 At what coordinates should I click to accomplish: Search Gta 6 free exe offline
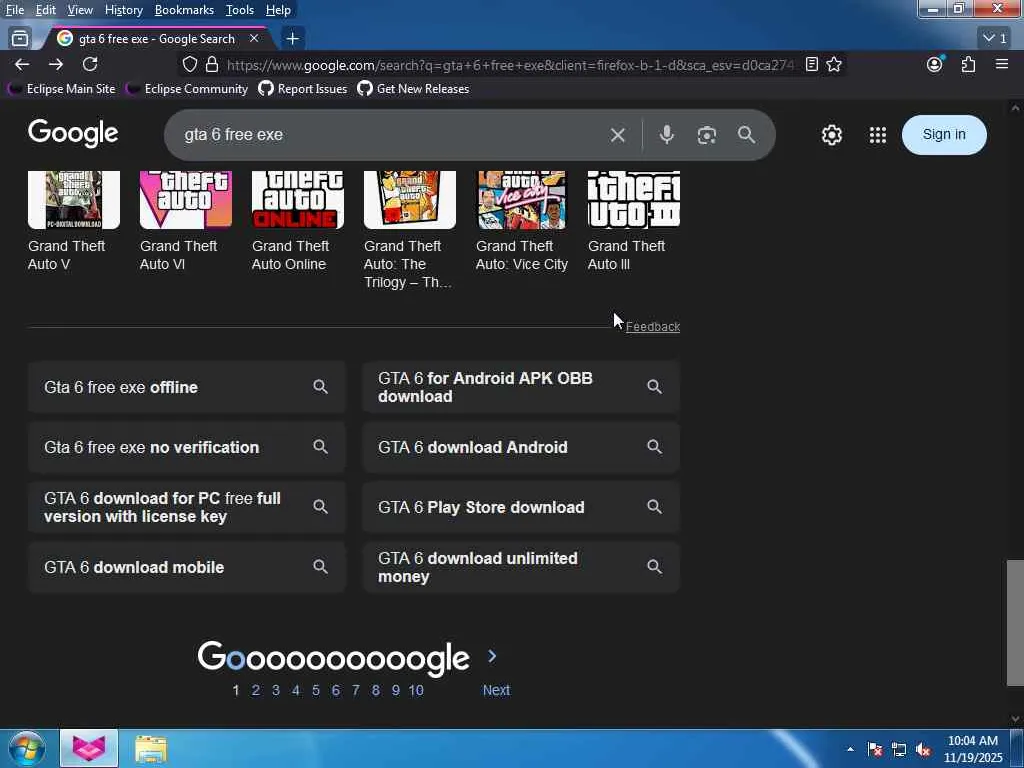pos(186,387)
